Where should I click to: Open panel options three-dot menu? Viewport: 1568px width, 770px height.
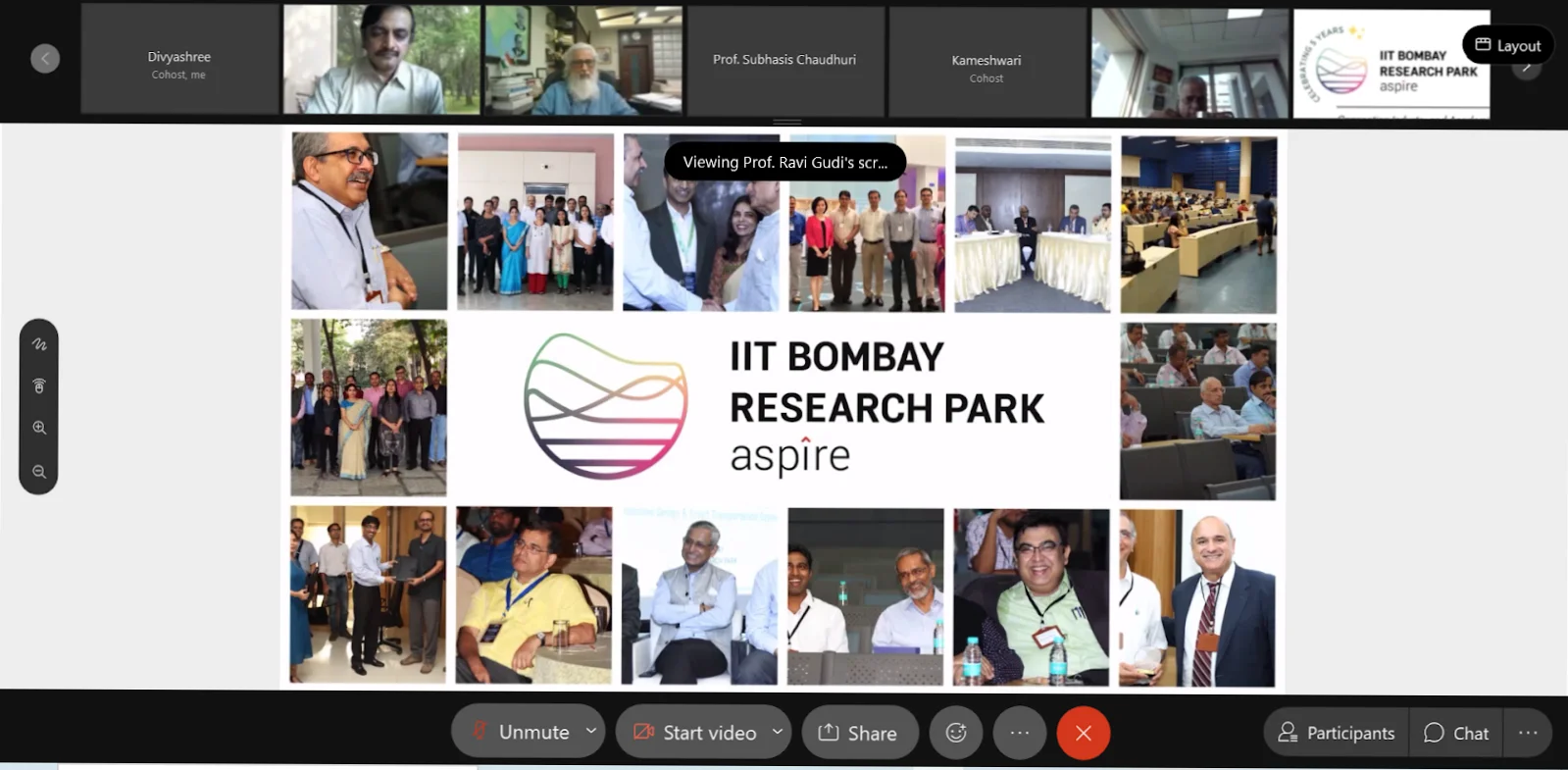[x=1528, y=733]
